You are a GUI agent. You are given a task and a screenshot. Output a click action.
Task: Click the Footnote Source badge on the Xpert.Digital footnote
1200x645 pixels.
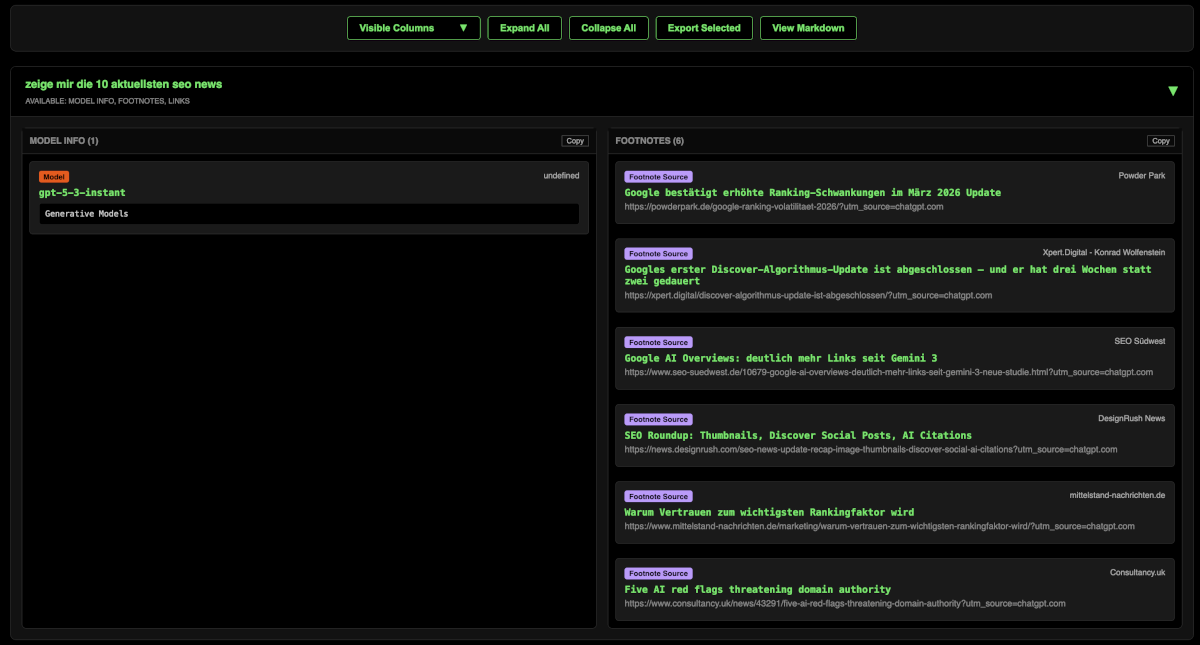pyautogui.click(x=658, y=253)
